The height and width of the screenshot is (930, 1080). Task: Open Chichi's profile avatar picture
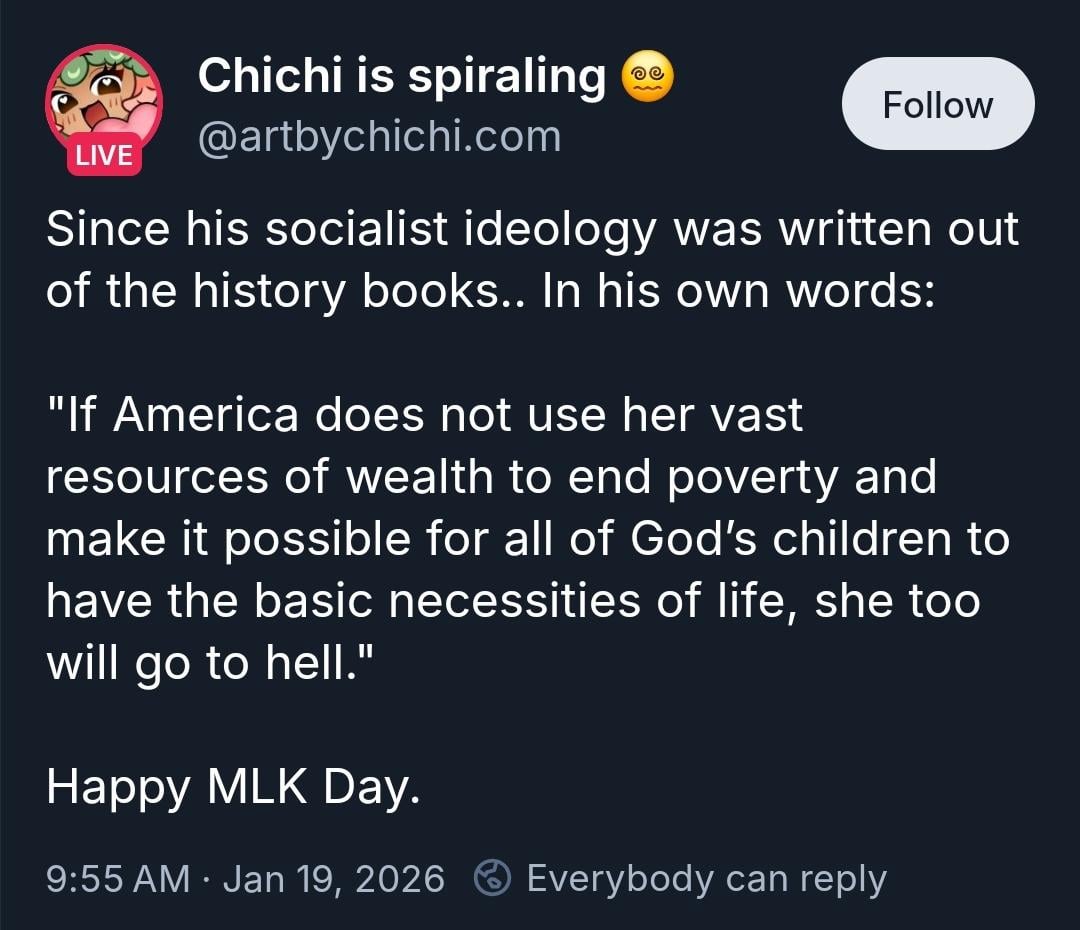tap(103, 100)
